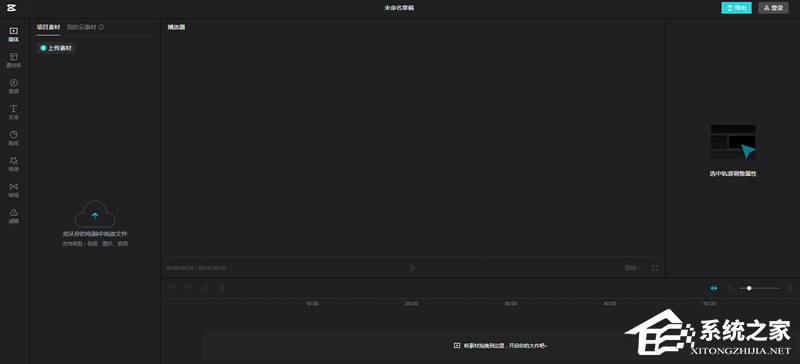800x364 pixels.
Task: Zoom out the timeline with the minus magnifier
Action: point(730,288)
